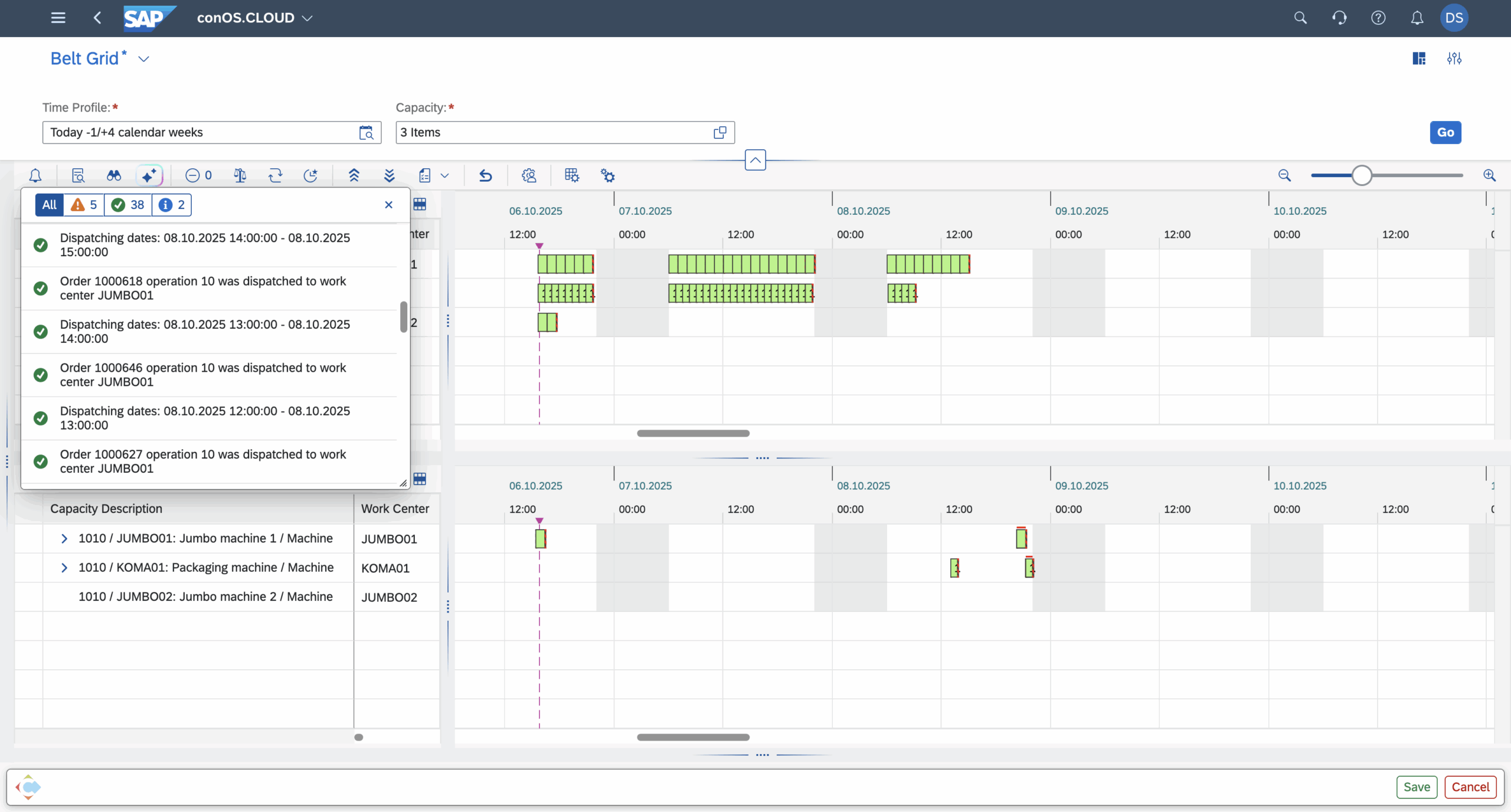Select the All messages tab
Viewport: 1511px width, 812px height.
point(50,205)
